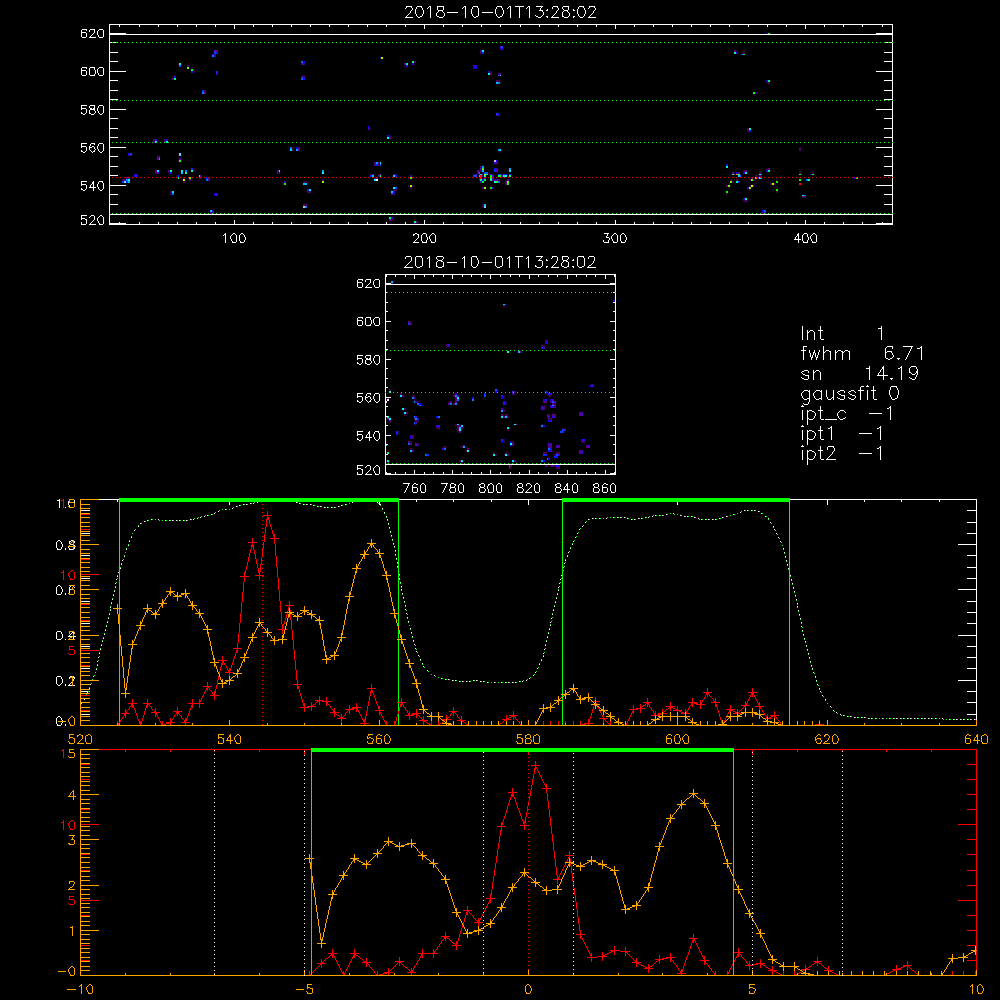Click the 'gaussfit 0' parameter text
Viewport: 1000px width, 1000px height.
tap(850, 393)
